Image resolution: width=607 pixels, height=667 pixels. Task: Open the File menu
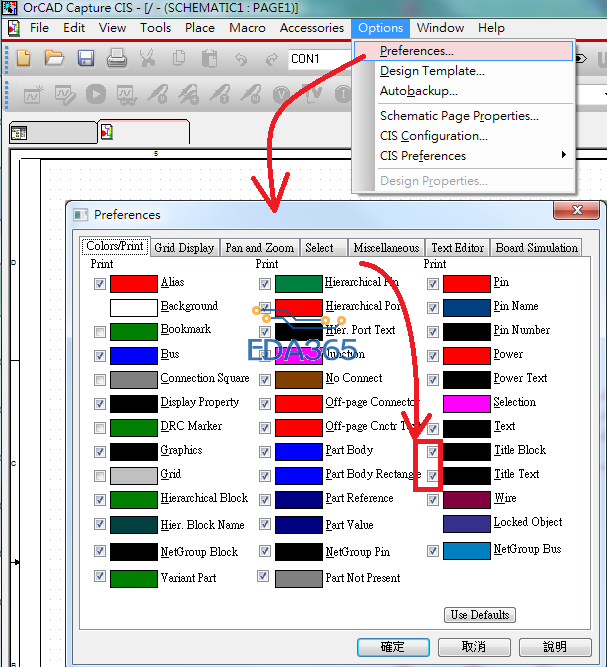click(x=39, y=28)
